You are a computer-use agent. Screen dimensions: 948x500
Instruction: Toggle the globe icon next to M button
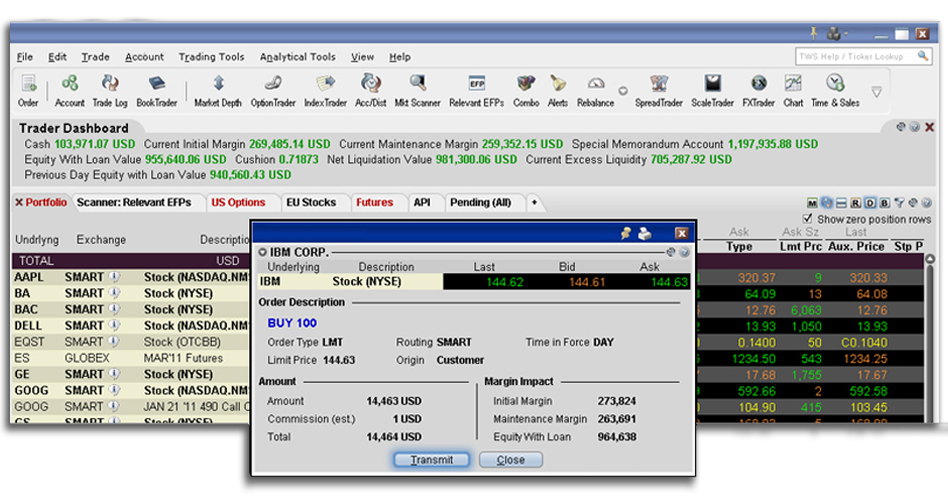(826, 203)
